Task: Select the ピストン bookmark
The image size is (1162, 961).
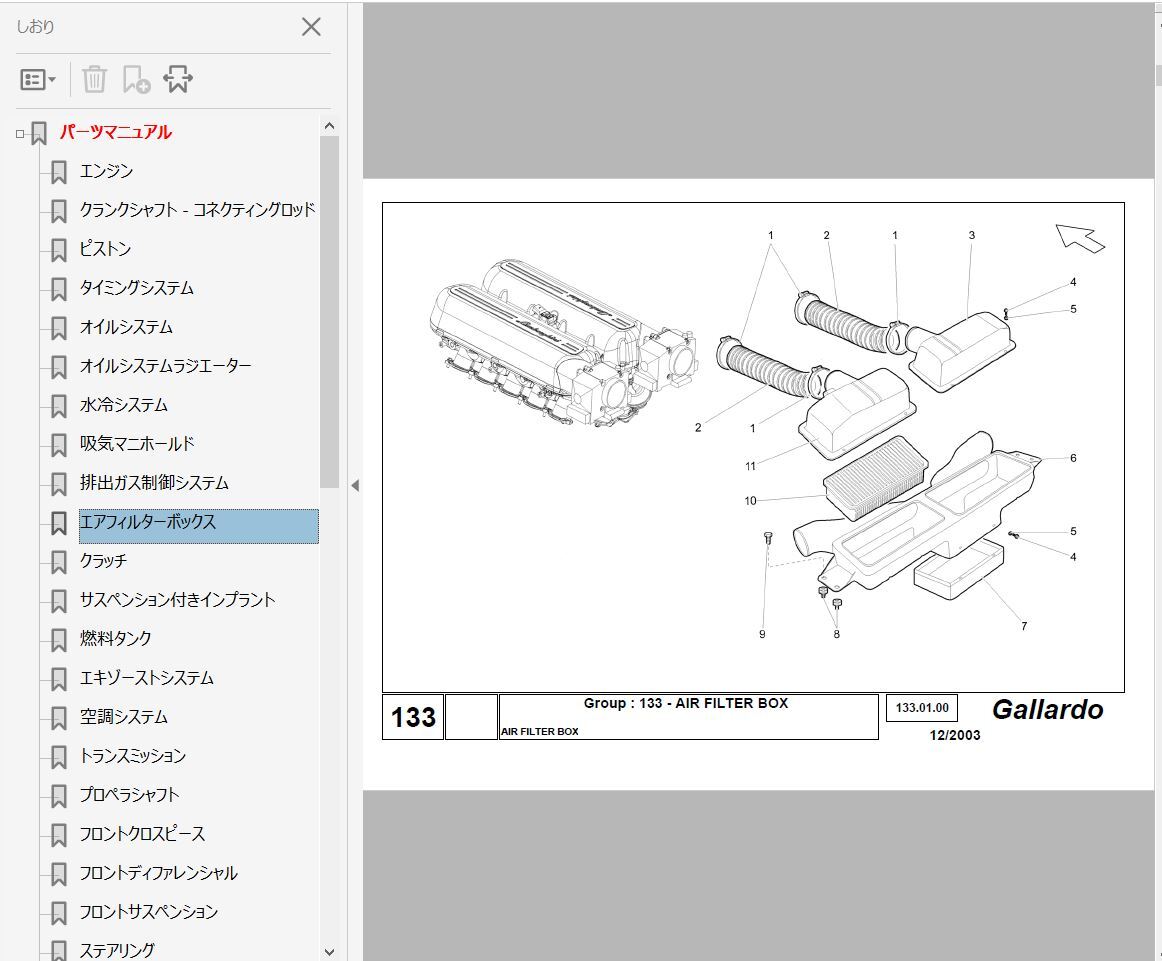Action: point(105,249)
